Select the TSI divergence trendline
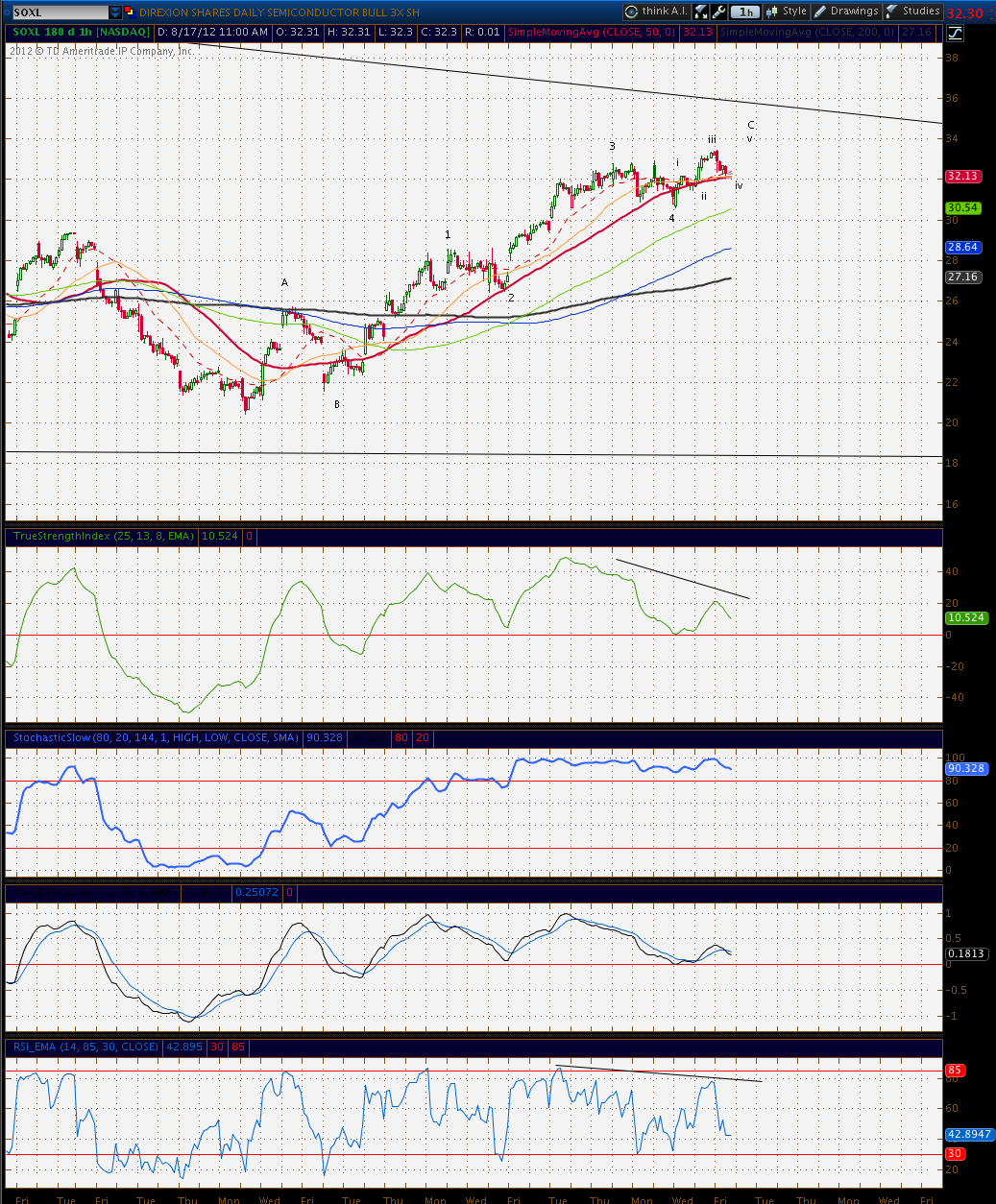This screenshot has height=1204, width=996. pos(682,579)
